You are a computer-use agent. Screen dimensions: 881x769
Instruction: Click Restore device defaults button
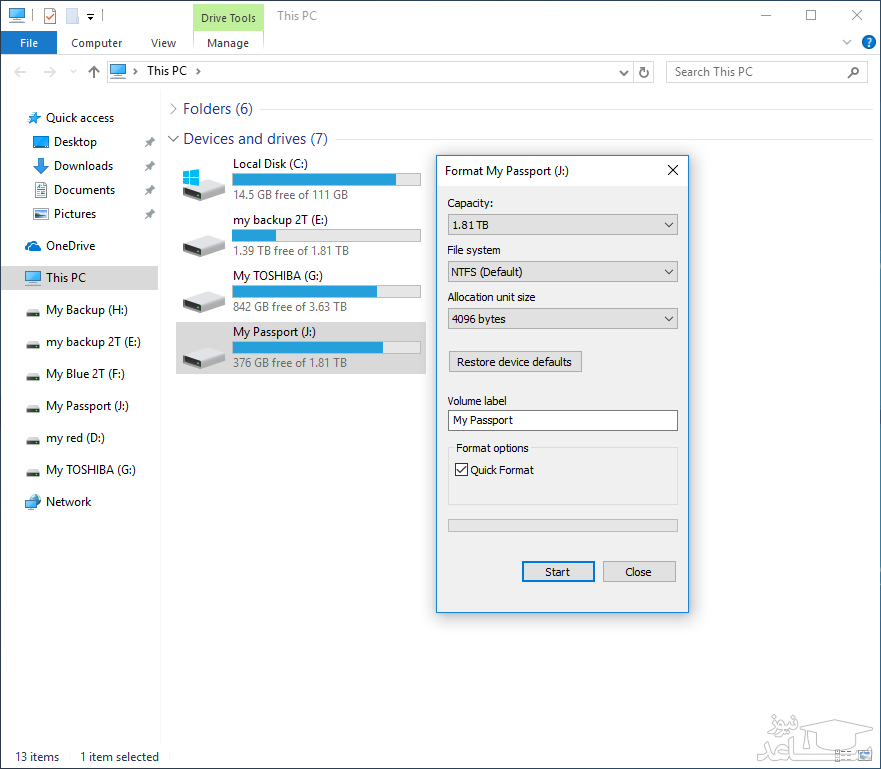[514, 362]
